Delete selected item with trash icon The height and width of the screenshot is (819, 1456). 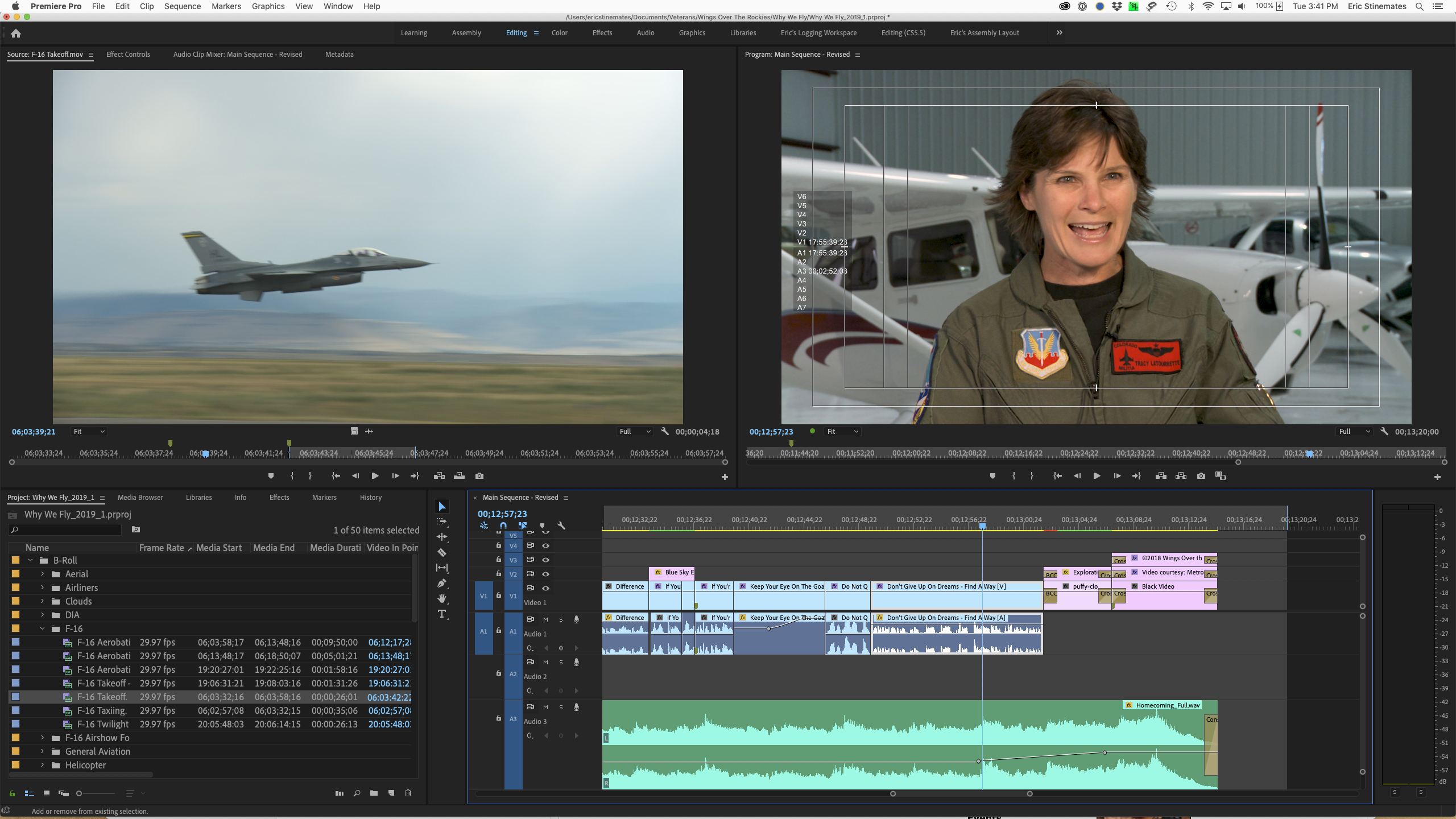point(408,793)
